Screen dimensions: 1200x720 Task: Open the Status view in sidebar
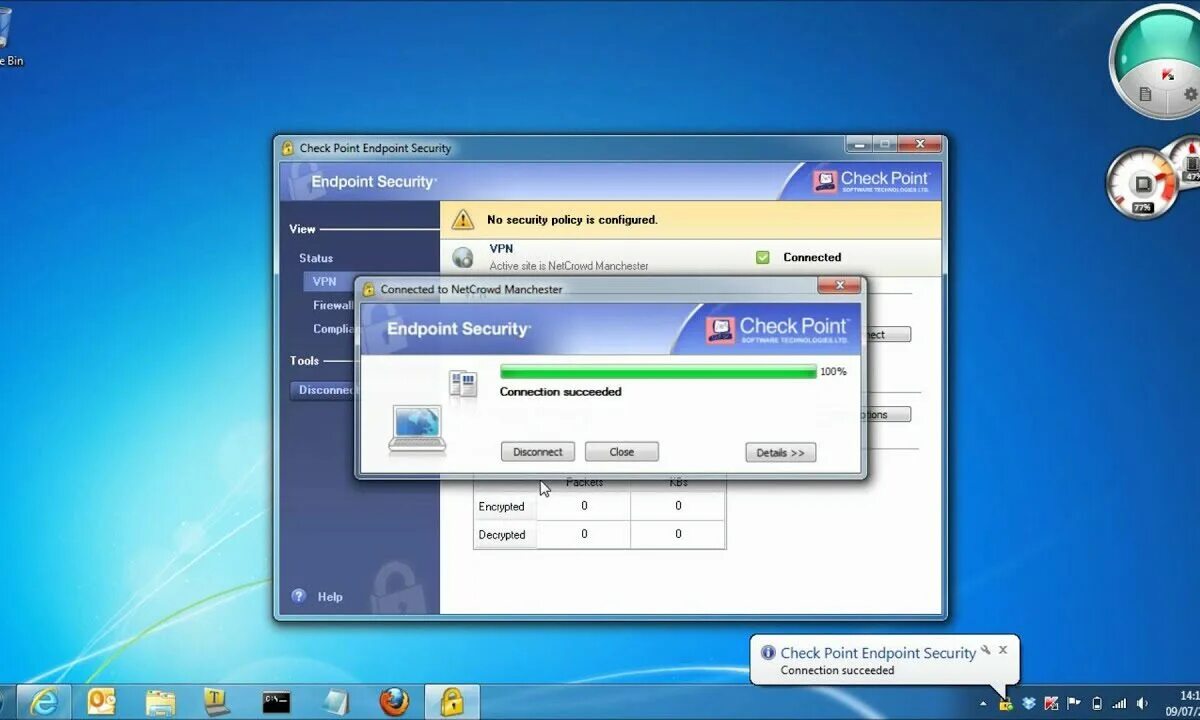(316, 258)
